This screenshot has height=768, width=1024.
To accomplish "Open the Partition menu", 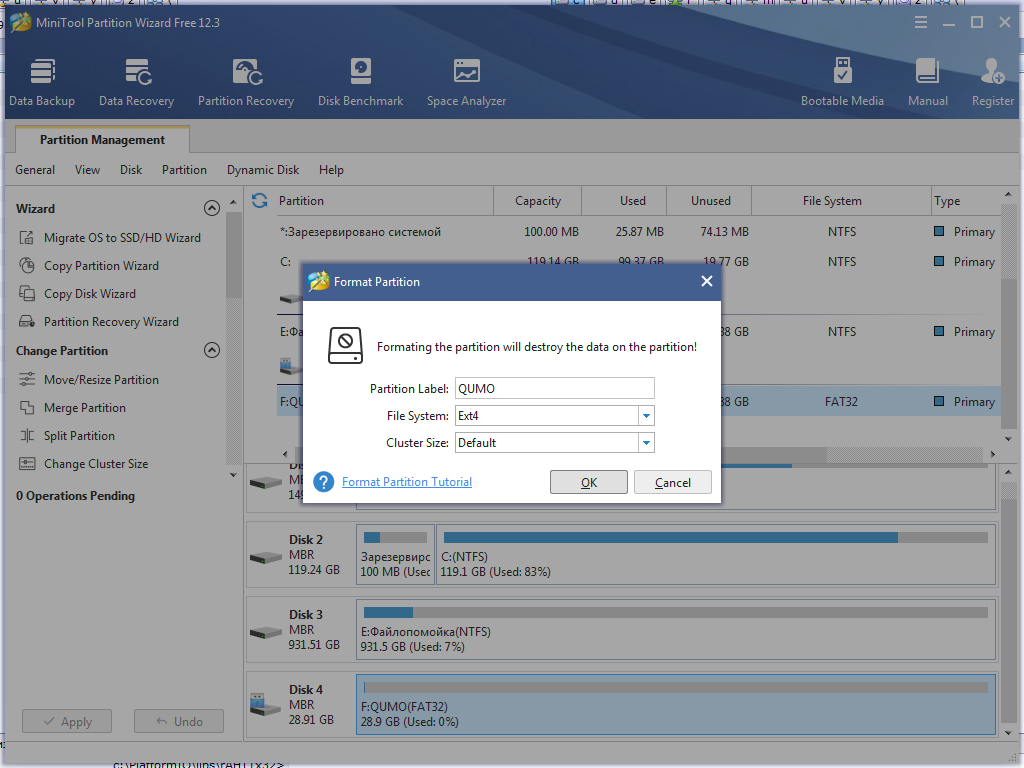I will click(x=184, y=170).
